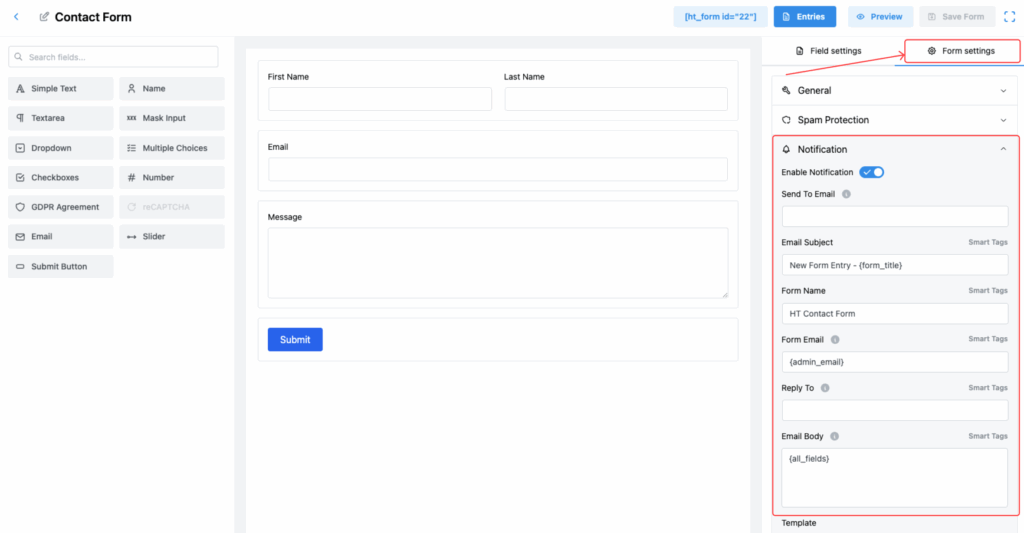Toggle the Enable Notification switch
The image size is (1024, 533).
(872, 172)
